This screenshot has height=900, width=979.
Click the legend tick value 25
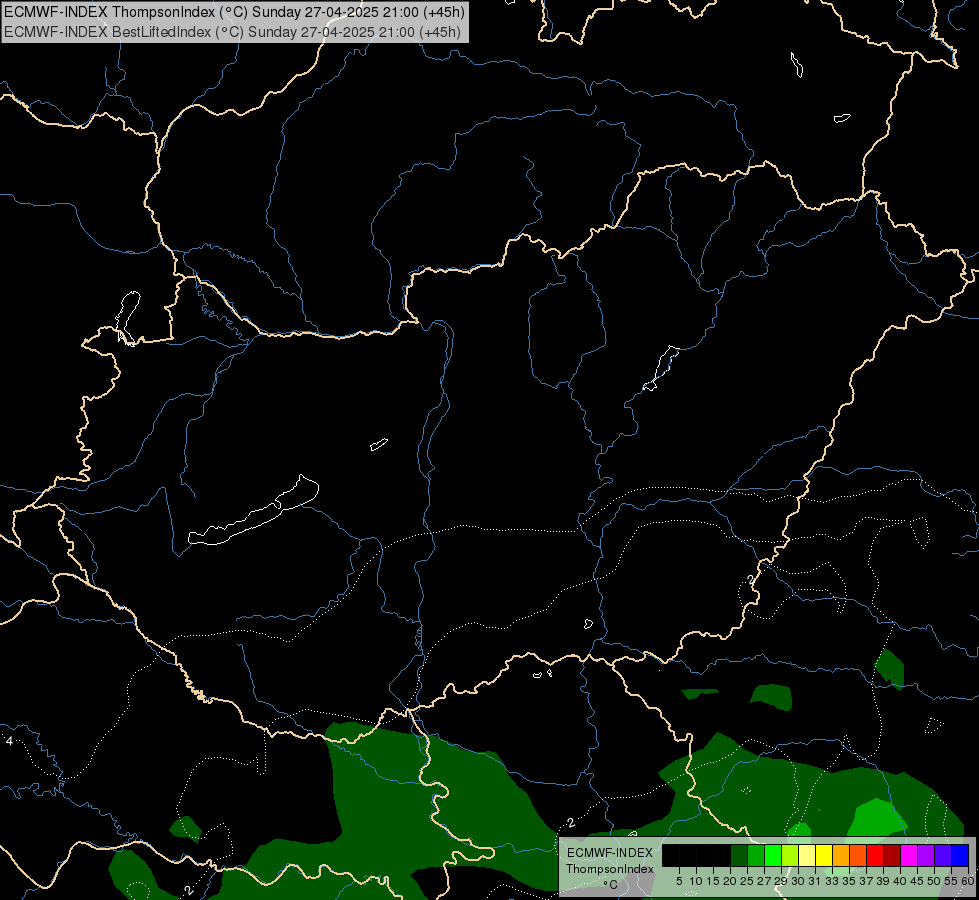tap(747, 881)
